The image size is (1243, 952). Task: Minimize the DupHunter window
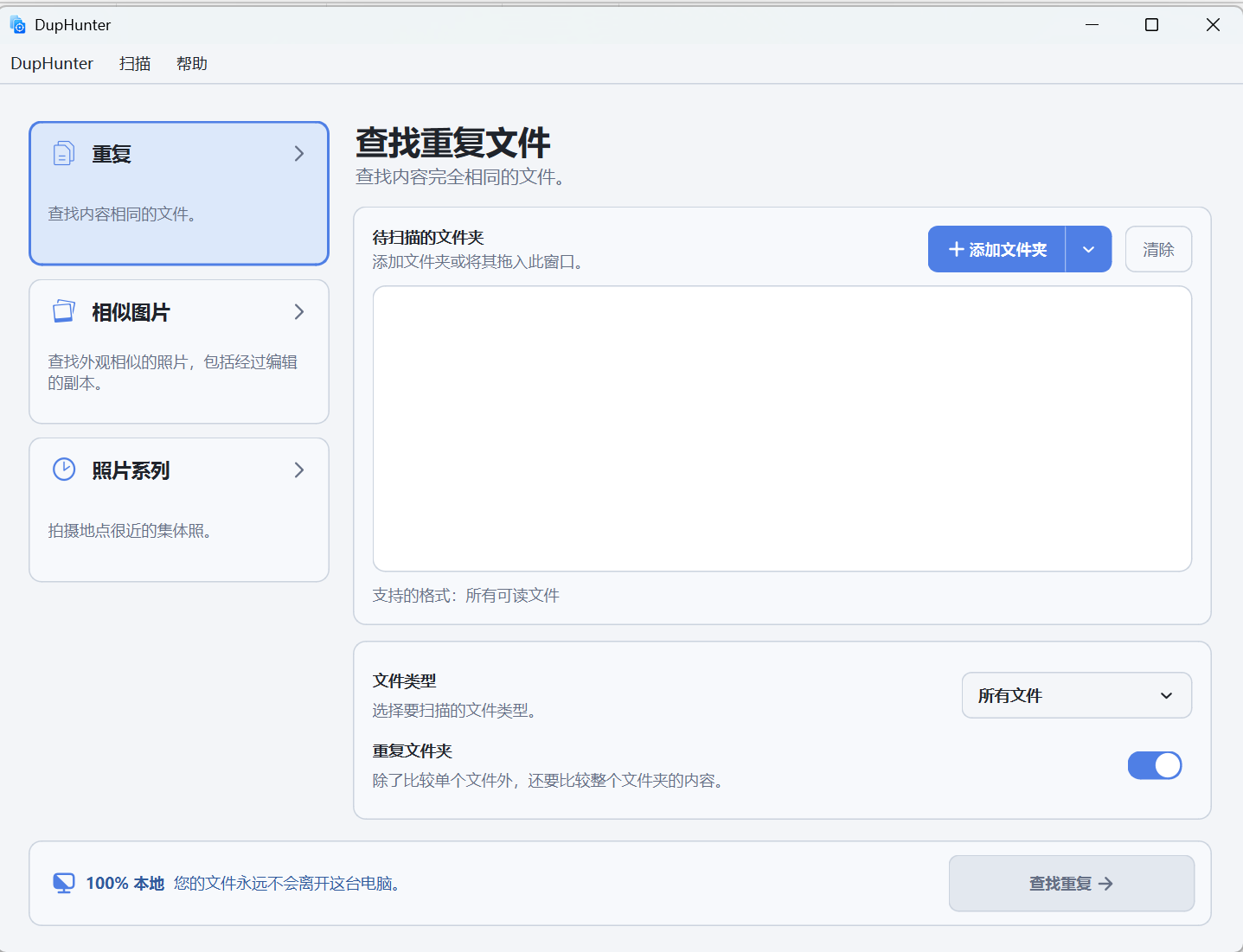1092,25
